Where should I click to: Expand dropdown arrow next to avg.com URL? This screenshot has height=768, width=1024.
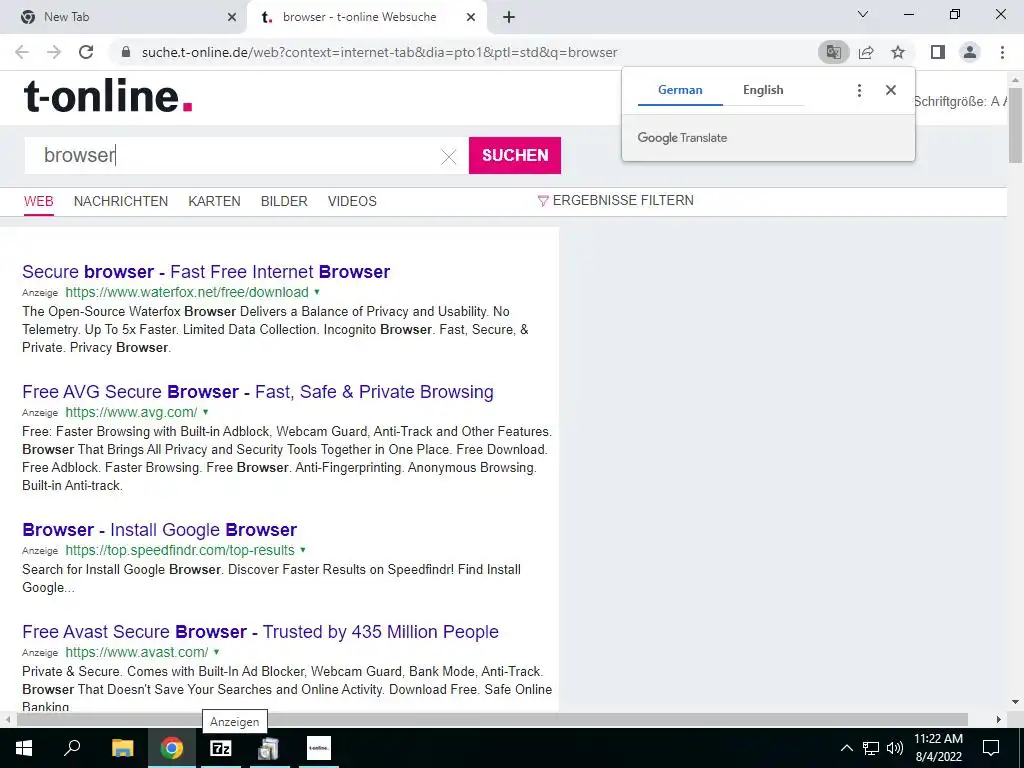point(206,412)
